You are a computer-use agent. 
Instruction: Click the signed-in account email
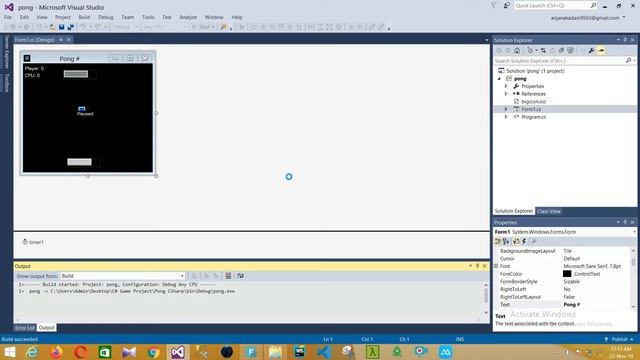coord(585,18)
